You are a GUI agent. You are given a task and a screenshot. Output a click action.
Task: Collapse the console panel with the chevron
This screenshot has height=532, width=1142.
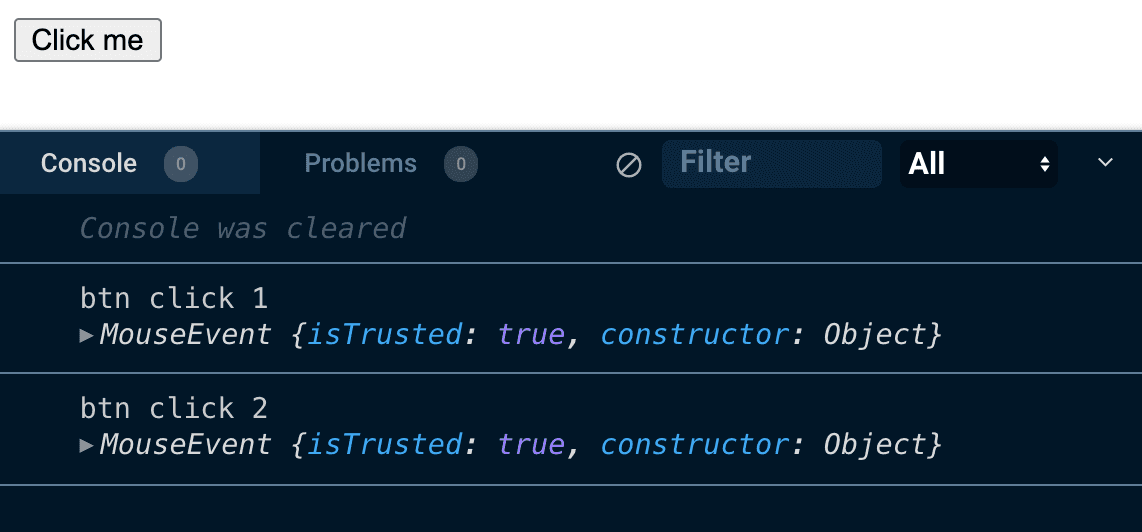coord(1105,163)
